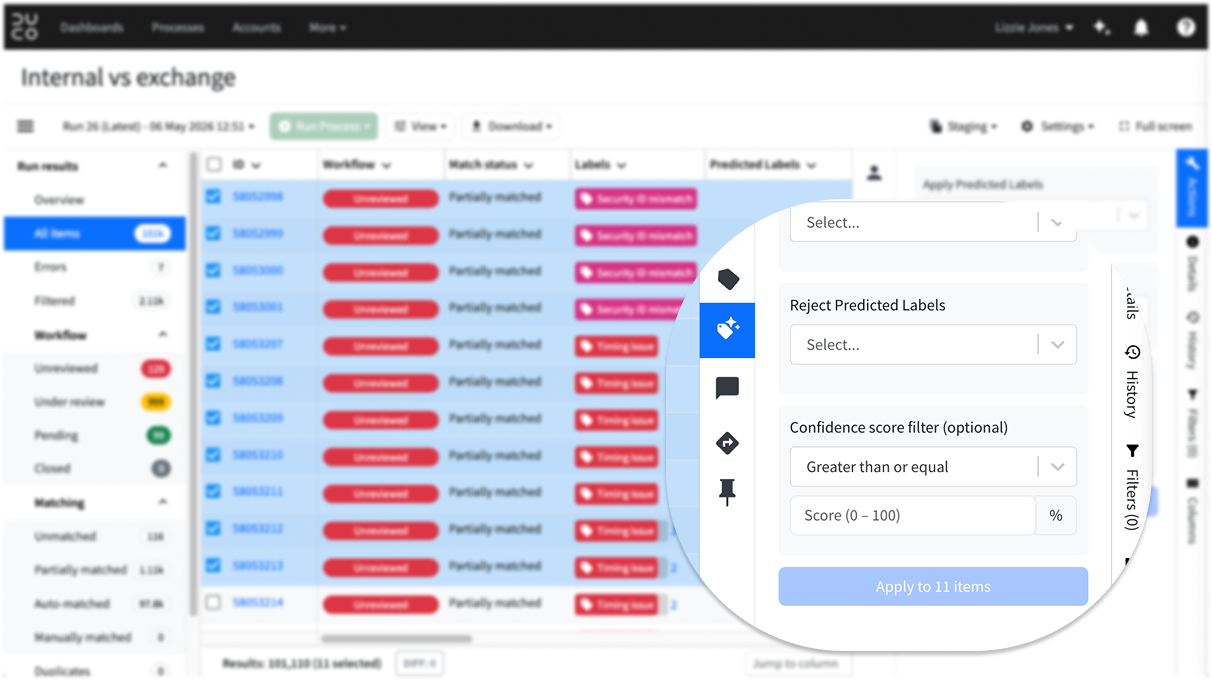Viewport: 1212px width, 680px height.
Task: Click the reassign arrow diamond icon
Action: (x=727, y=442)
